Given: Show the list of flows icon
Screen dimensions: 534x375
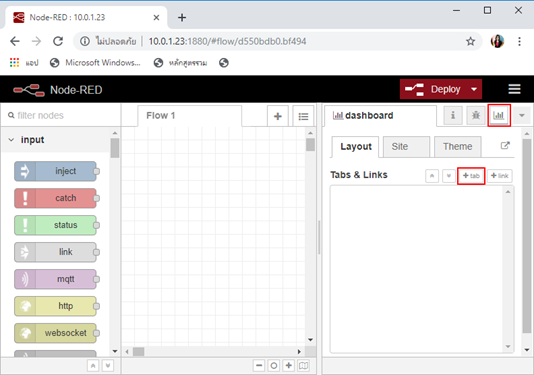Looking at the screenshot, I should coord(303,116).
